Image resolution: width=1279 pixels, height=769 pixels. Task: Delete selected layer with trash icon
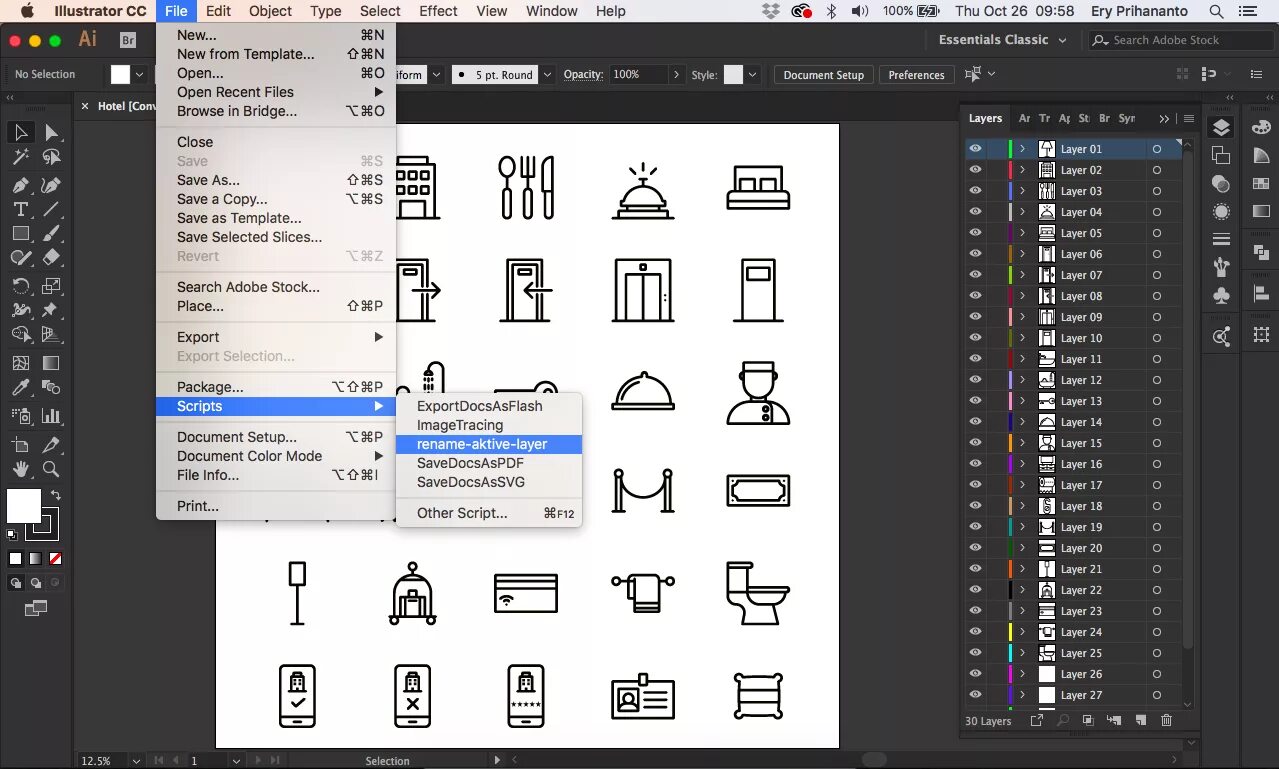click(x=1166, y=720)
